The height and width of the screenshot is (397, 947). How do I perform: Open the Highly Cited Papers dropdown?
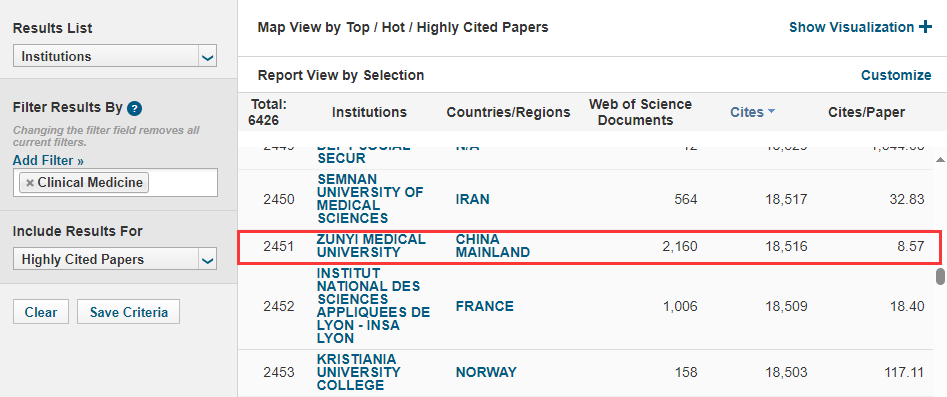pos(115,260)
